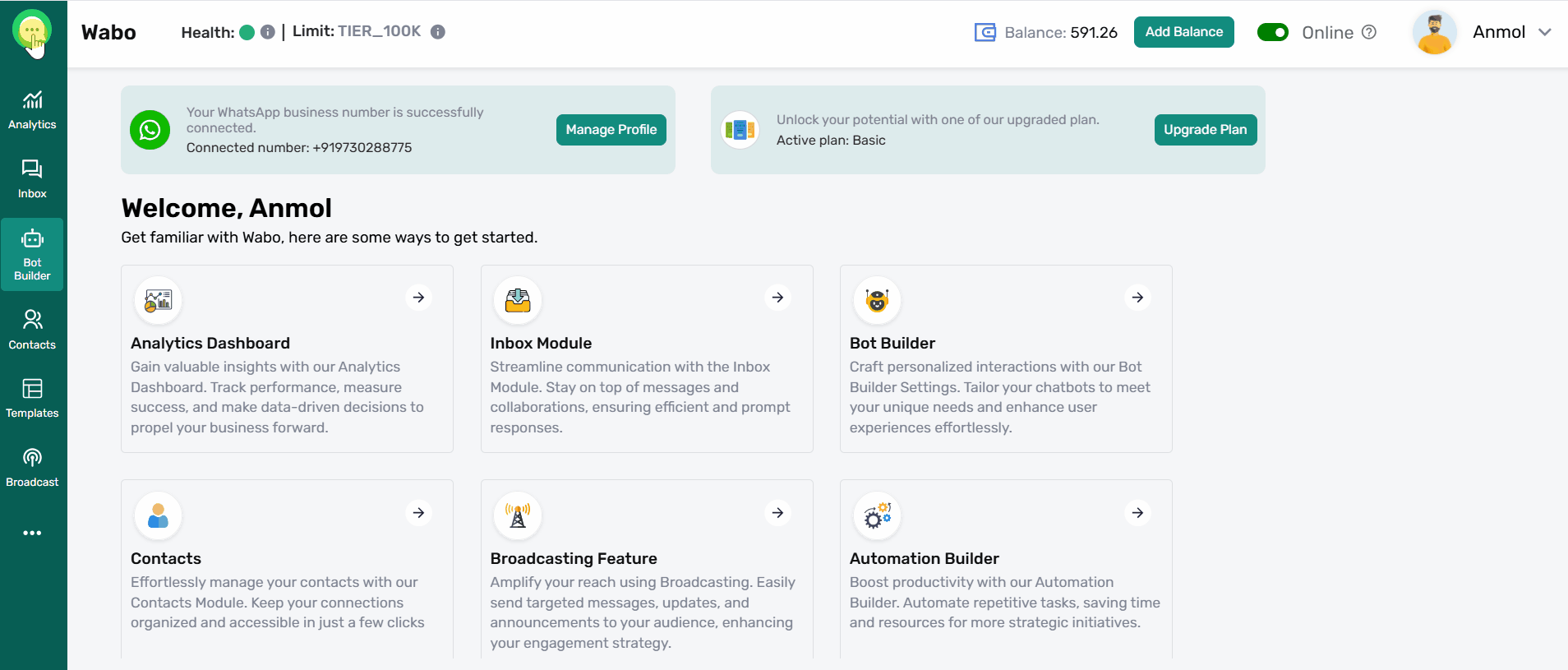
Task: Open Templates in the sidebar
Action: 32,399
